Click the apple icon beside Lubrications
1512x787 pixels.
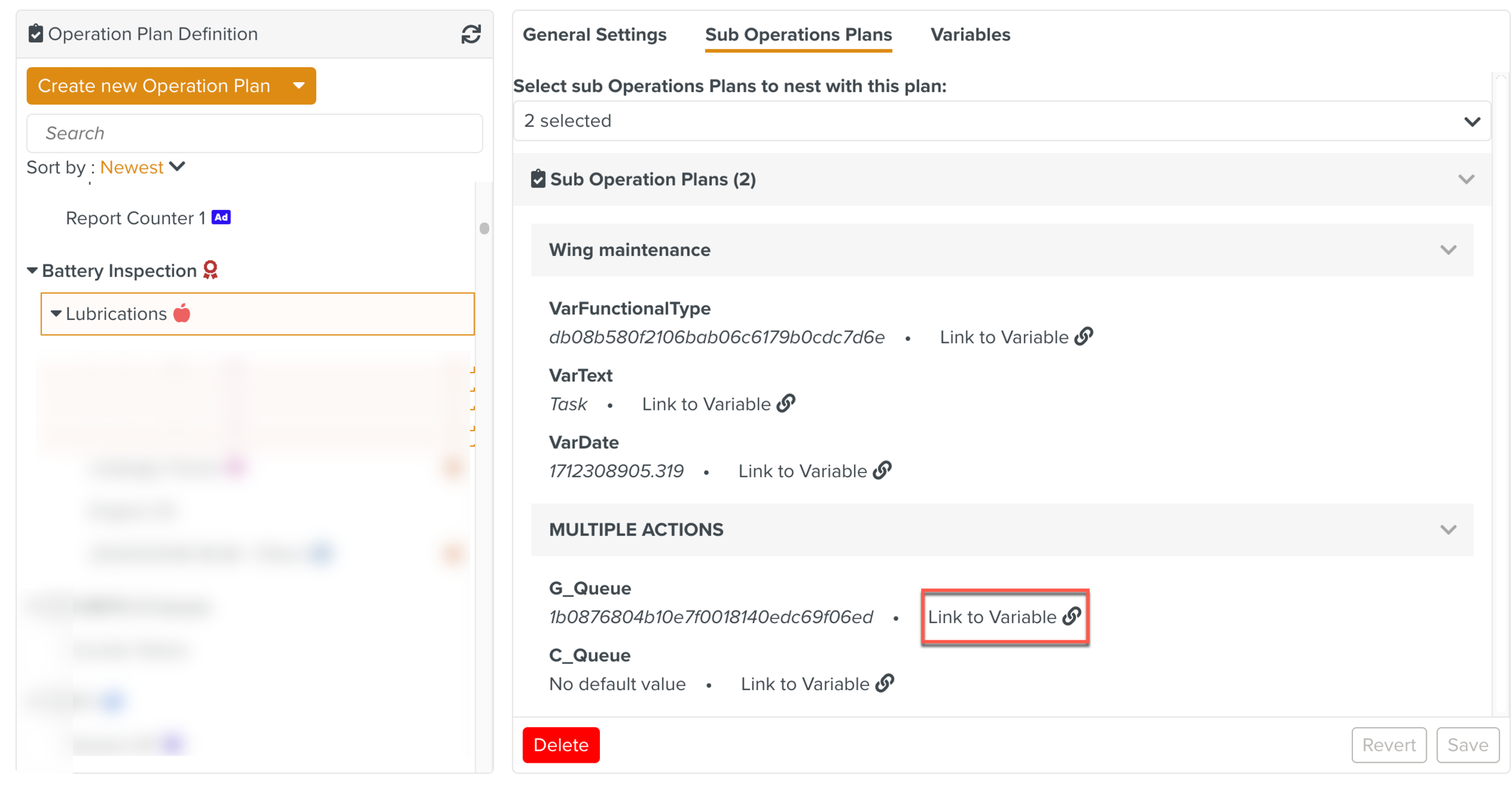point(182,313)
